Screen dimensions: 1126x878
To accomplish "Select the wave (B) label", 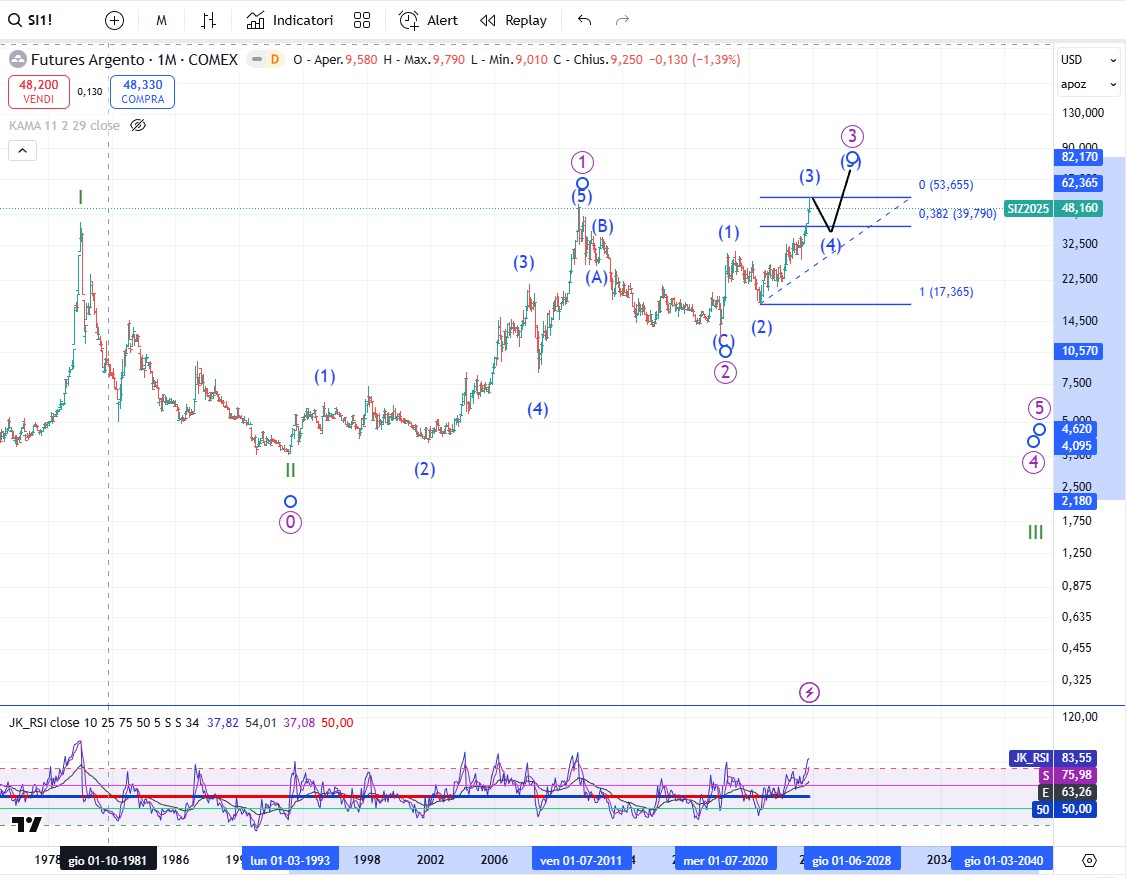I will point(602,226).
